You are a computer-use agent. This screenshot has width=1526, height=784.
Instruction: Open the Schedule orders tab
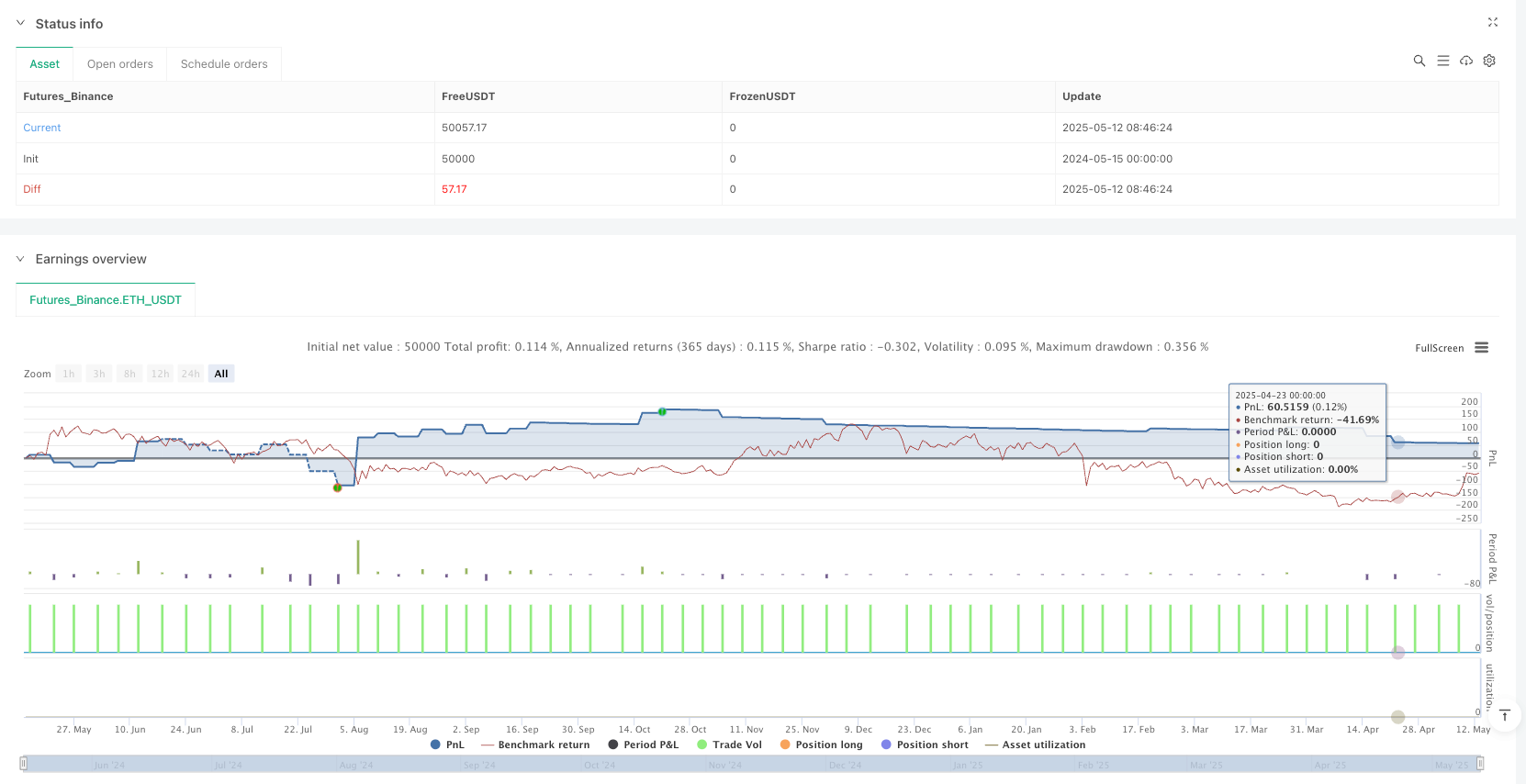(224, 64)
